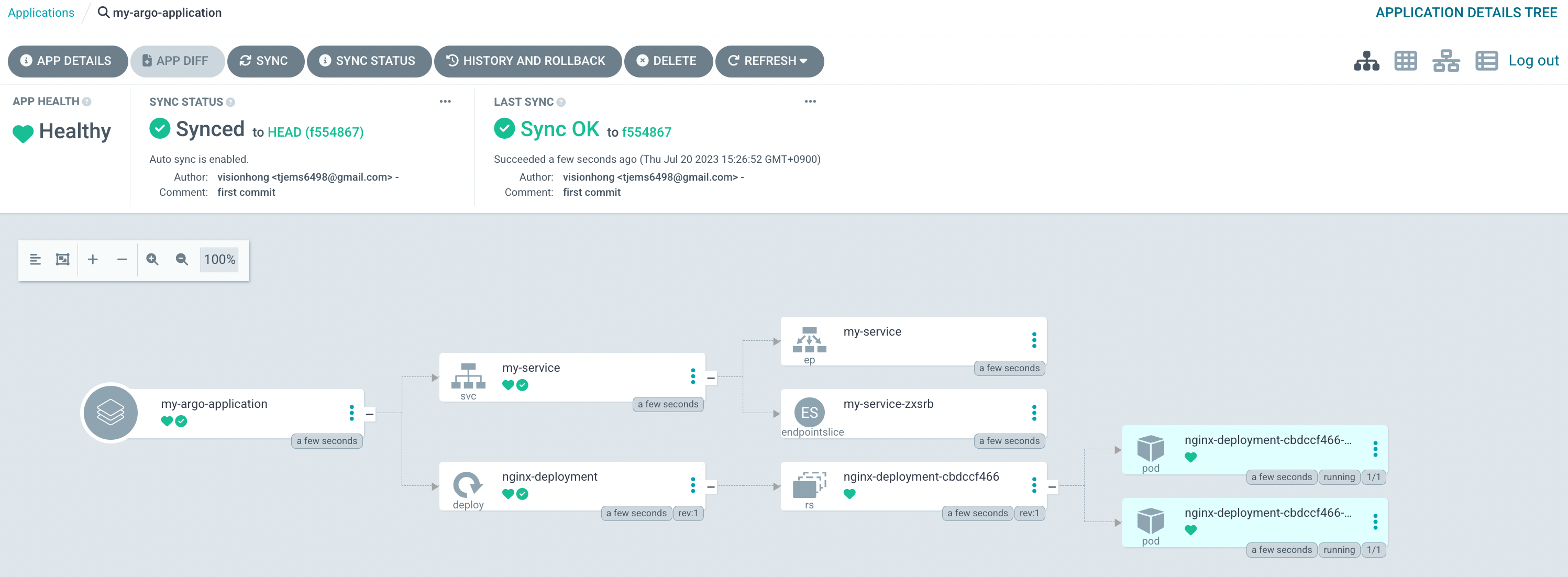Open the LAST SYNC ellipsis menu
Image resolution: width=1568 pixels, height=577 pixels.
click(x=810, y=102)
